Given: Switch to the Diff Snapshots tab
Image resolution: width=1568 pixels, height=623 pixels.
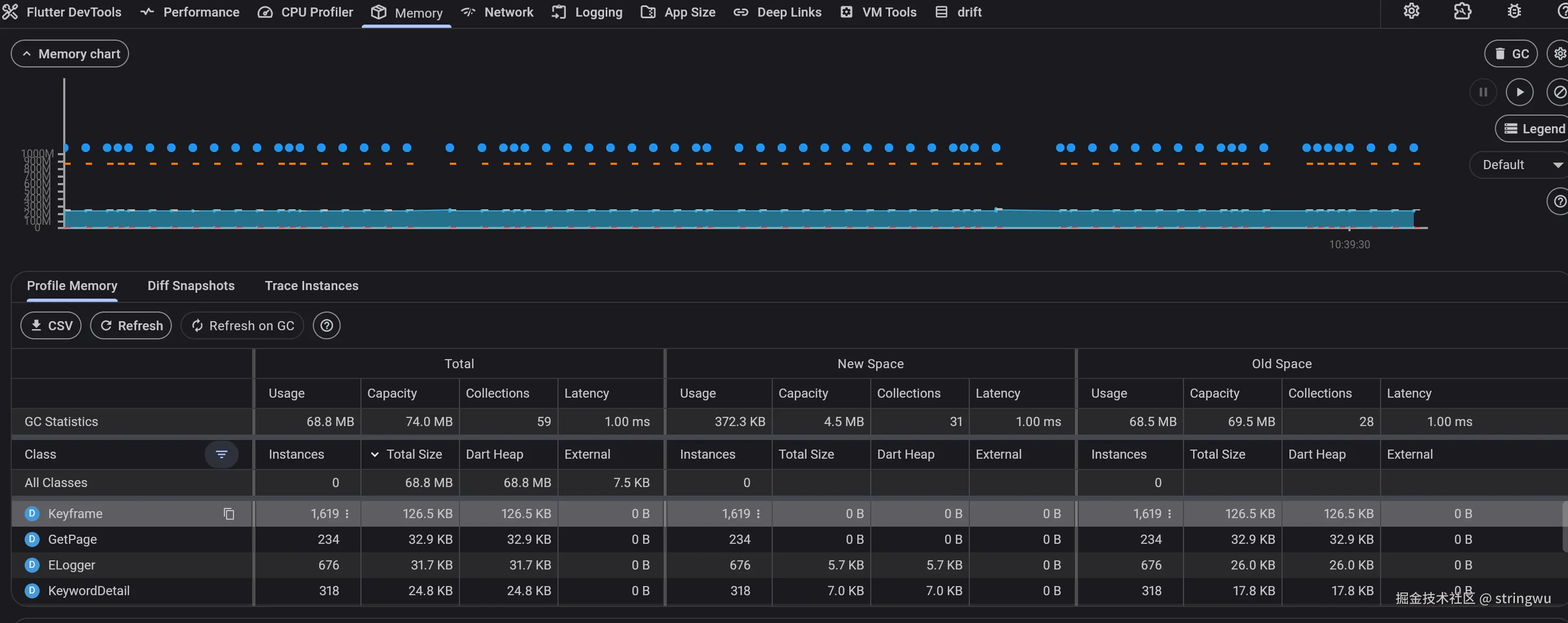Looking at the screenshot, I should pos(191,285).
